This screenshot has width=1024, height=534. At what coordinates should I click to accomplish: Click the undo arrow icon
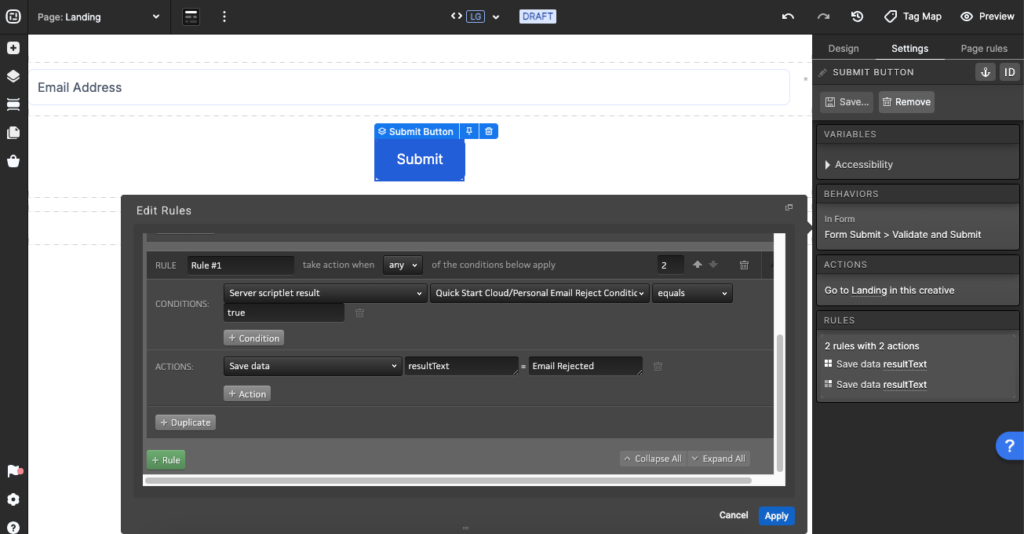(788, 17)
